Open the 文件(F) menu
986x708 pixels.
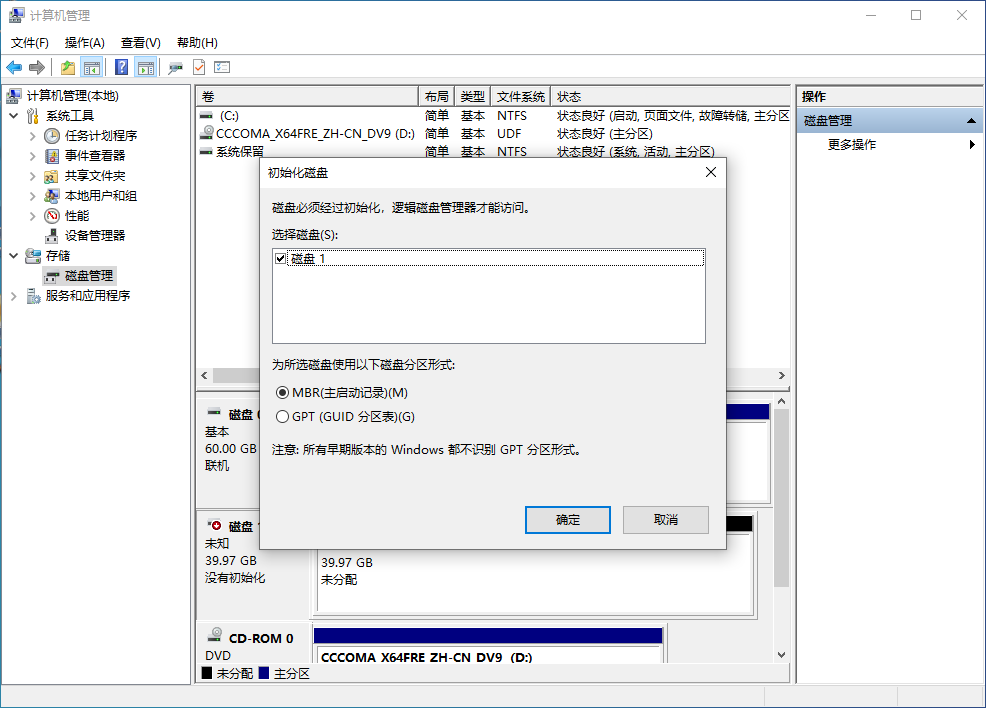(x=30, y=43)
